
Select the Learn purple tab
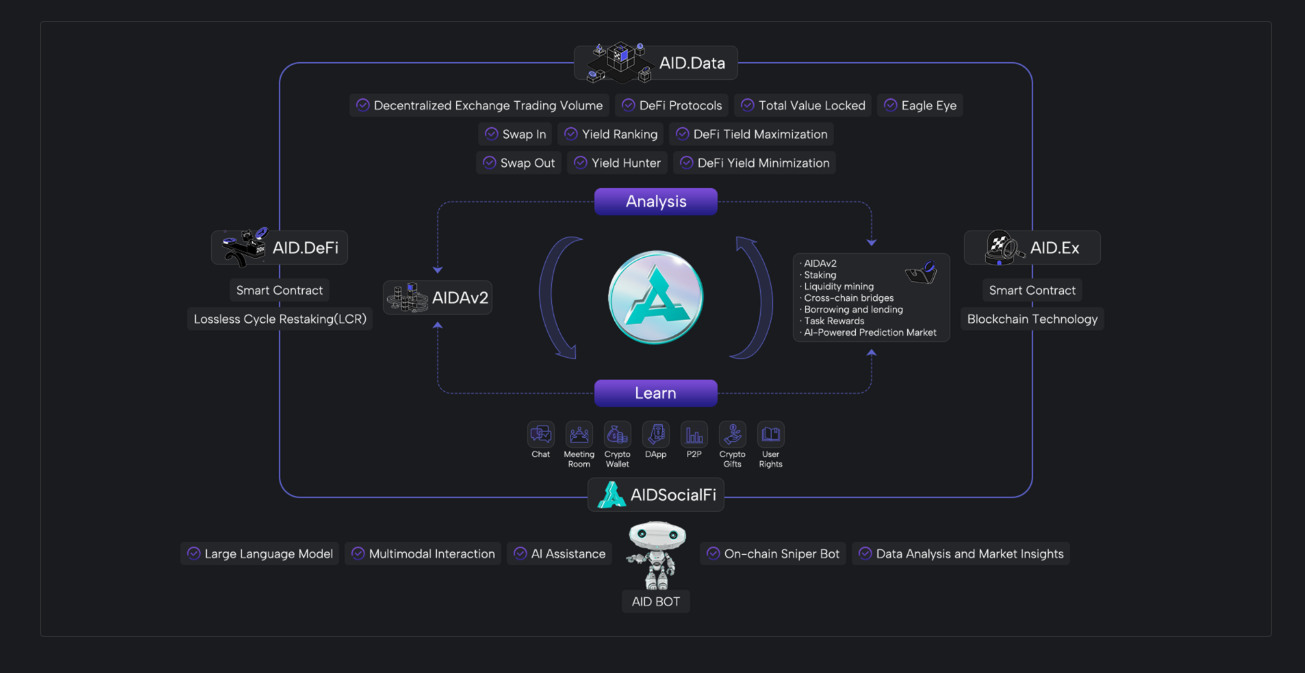point(656,393)
